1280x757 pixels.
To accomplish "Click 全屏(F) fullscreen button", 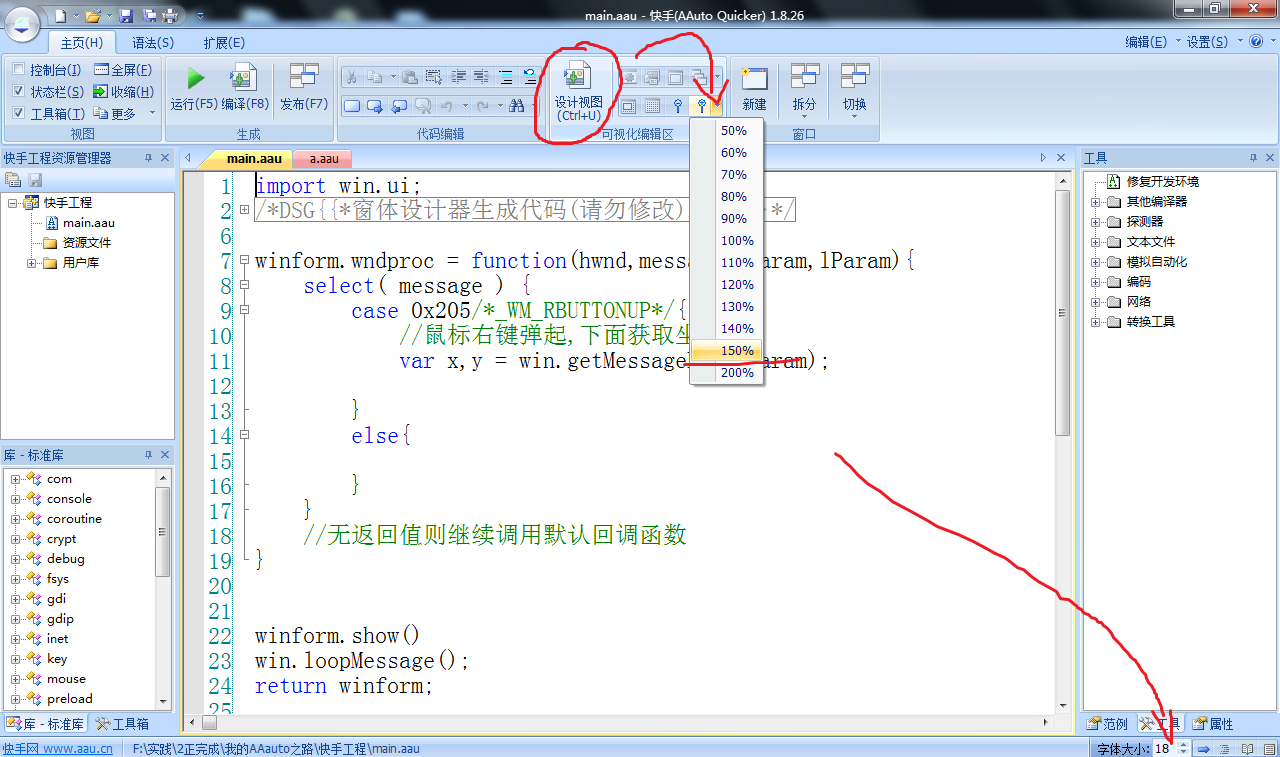I will (123, 70).
